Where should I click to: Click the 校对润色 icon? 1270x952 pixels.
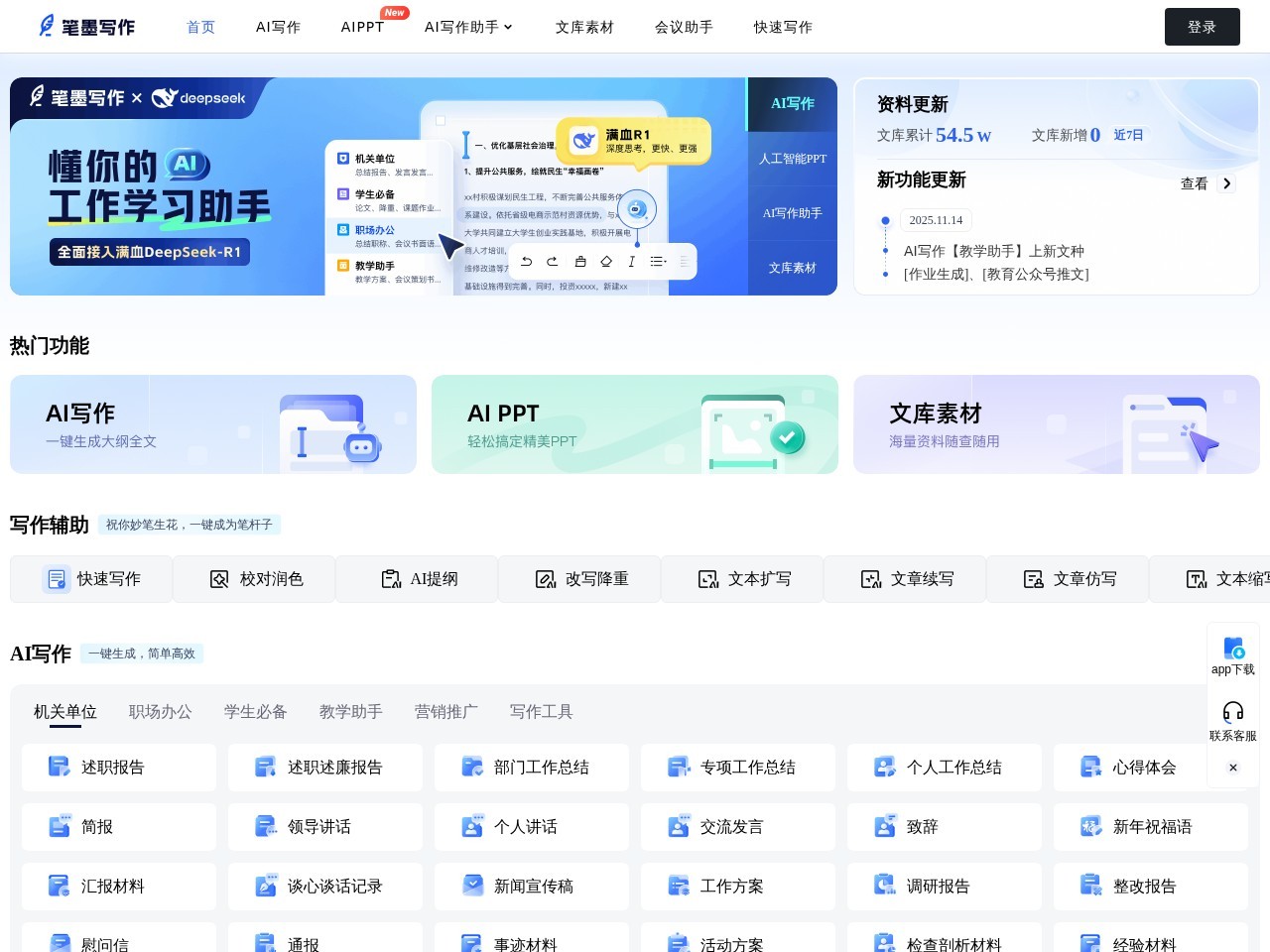click(x=219, y=579)
